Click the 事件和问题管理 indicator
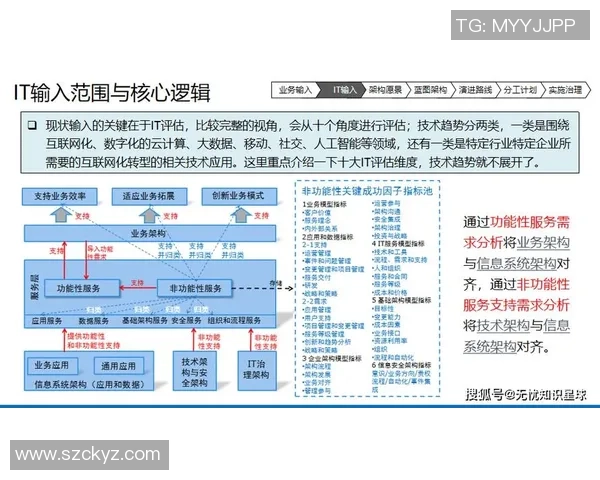Image resolution: width=600 pixels, height=480 pixels. pos(327,261)
